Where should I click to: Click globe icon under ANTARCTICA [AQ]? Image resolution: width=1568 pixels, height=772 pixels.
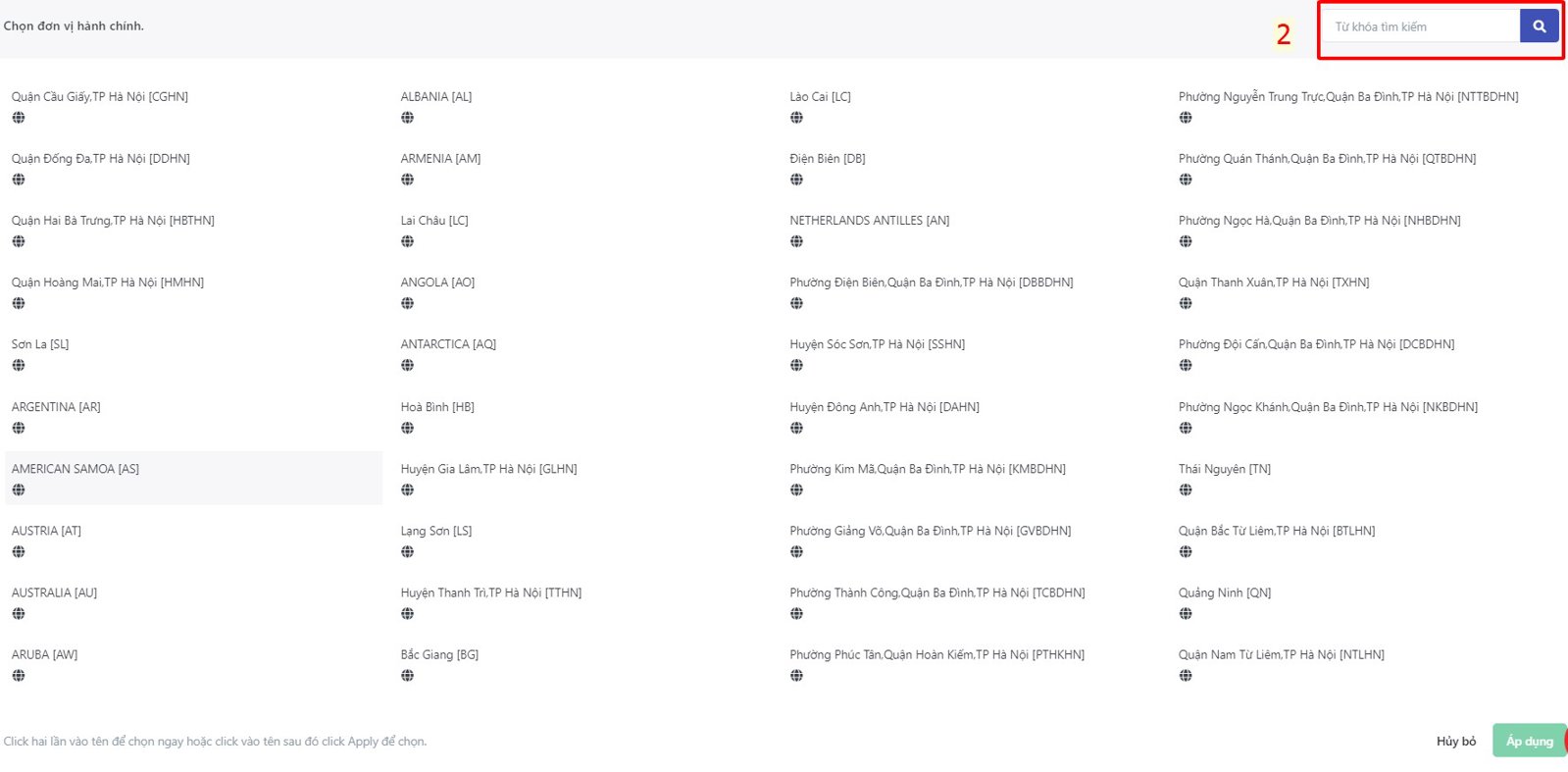pos(407,365)
